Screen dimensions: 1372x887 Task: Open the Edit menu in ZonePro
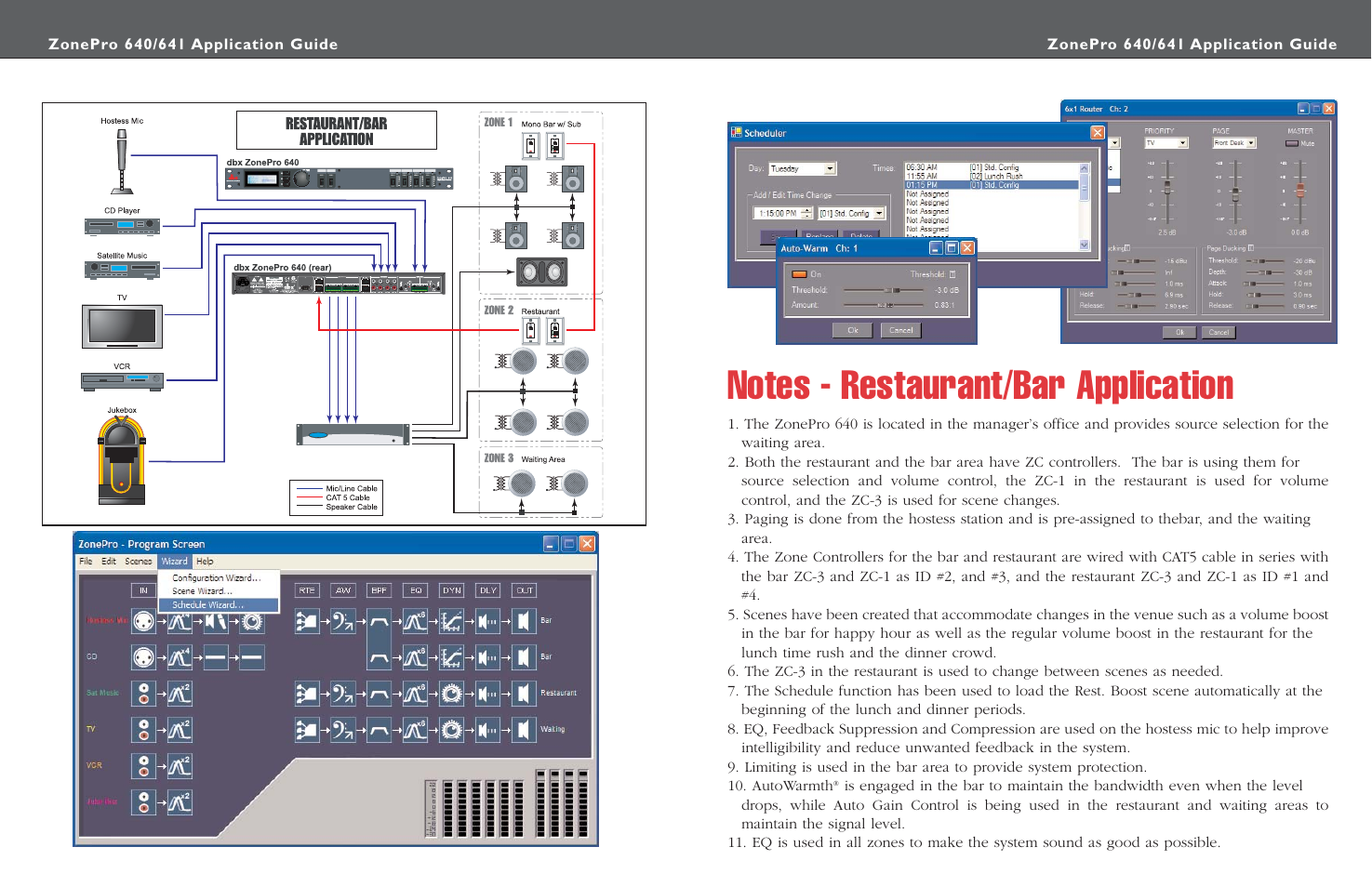109,562
